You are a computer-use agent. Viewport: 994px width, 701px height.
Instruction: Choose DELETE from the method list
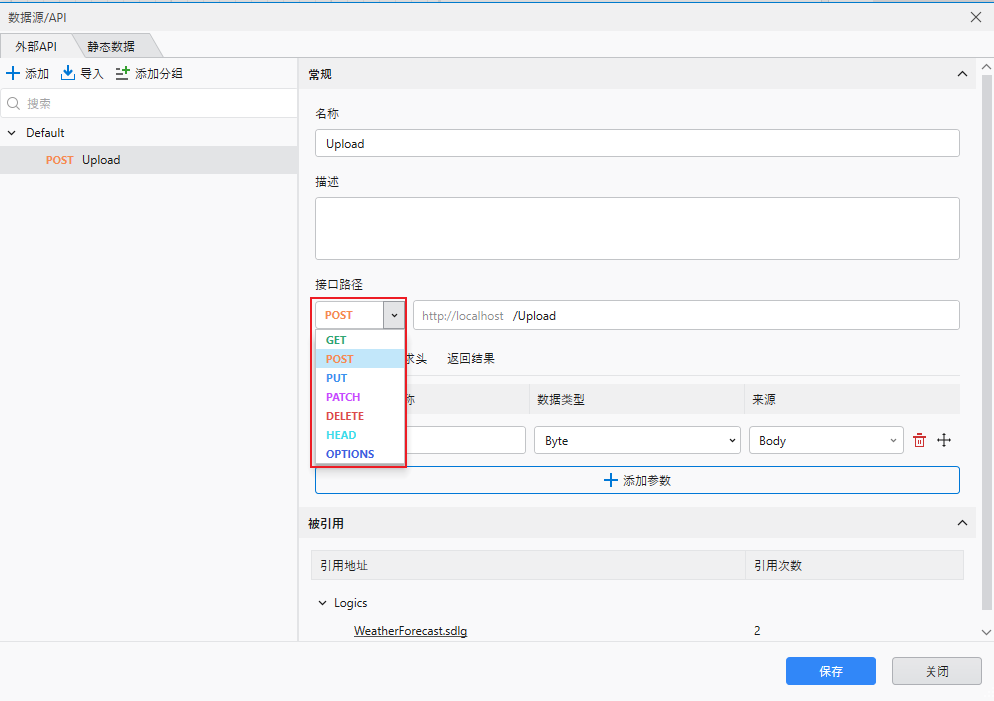[345, 416]
